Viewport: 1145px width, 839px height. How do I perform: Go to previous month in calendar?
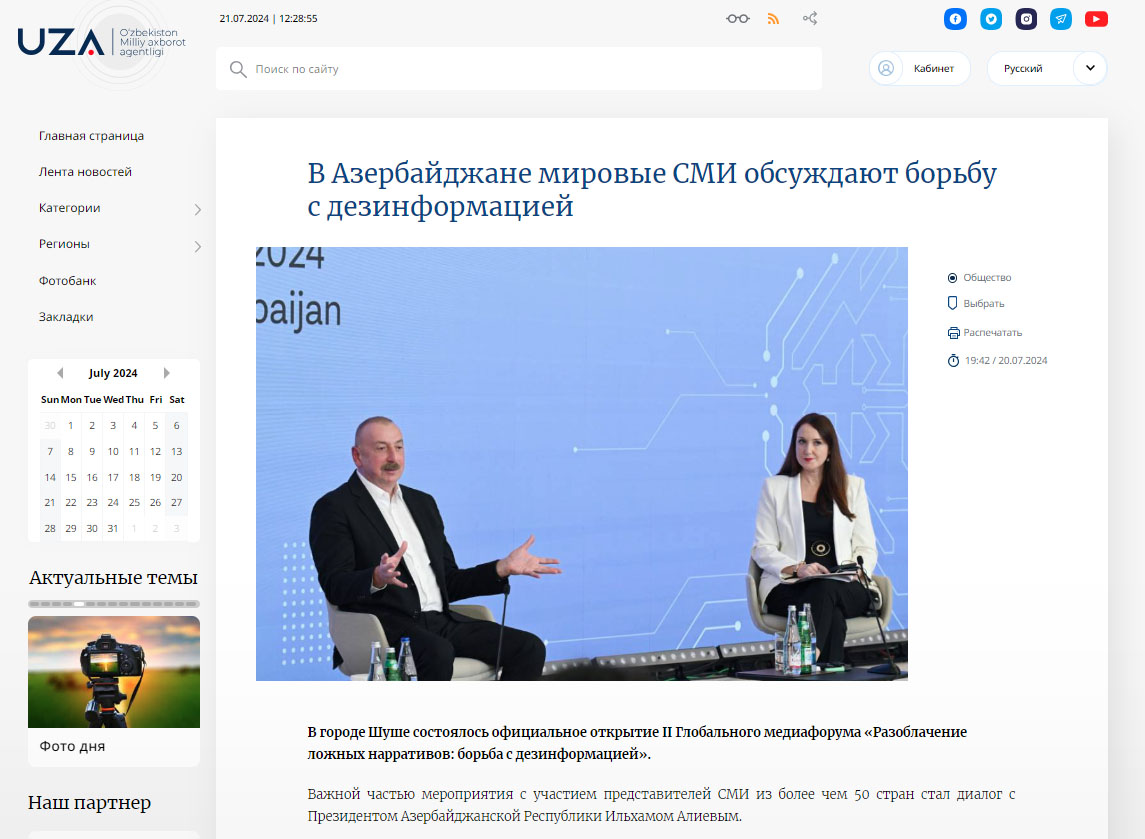(60, 373)
